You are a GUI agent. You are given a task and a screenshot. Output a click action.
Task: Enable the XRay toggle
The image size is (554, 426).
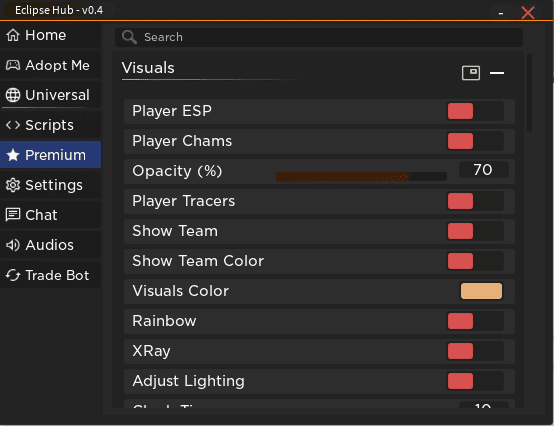(x=475, y=351)
